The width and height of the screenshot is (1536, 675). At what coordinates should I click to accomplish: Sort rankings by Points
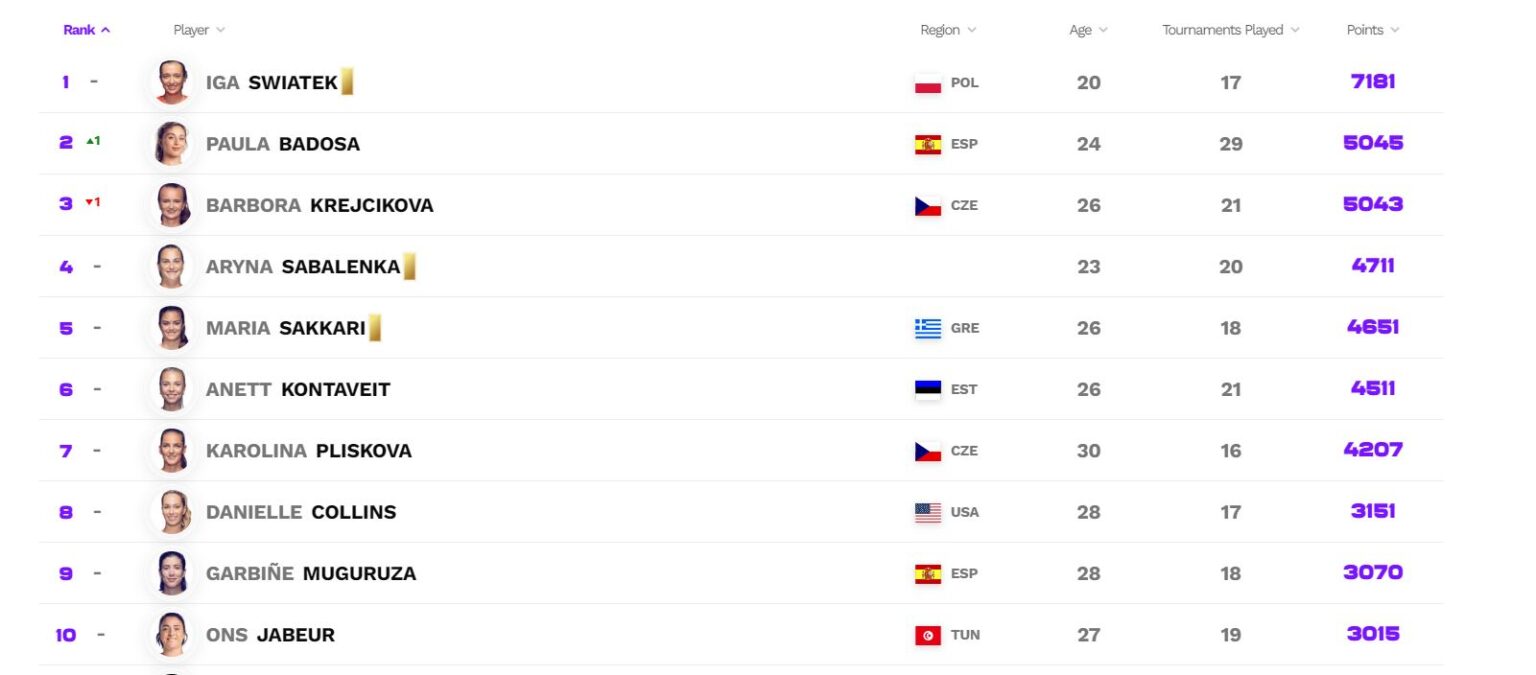pyautogui.click(x=1372, y=30)
